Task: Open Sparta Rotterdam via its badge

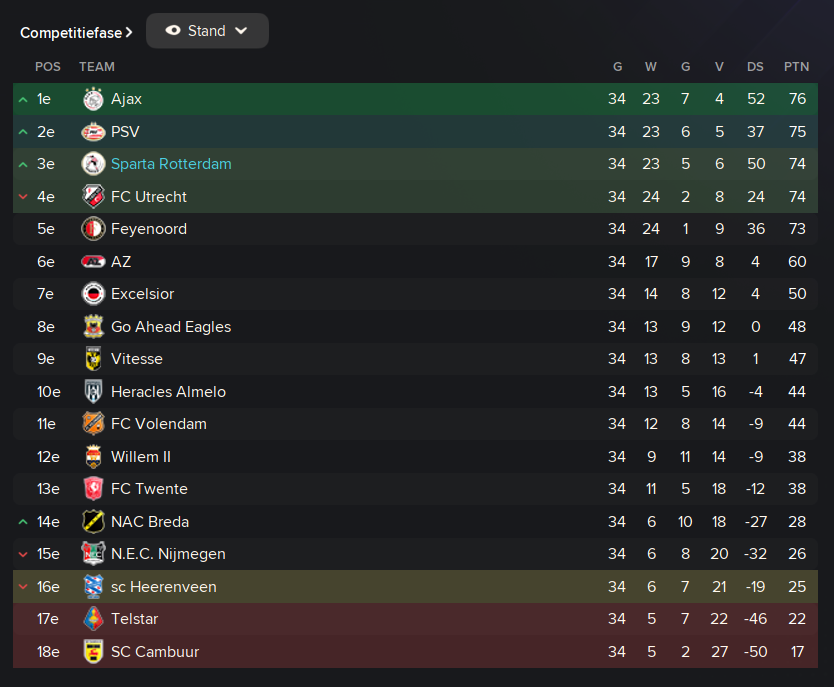Action: pos(93,164)
